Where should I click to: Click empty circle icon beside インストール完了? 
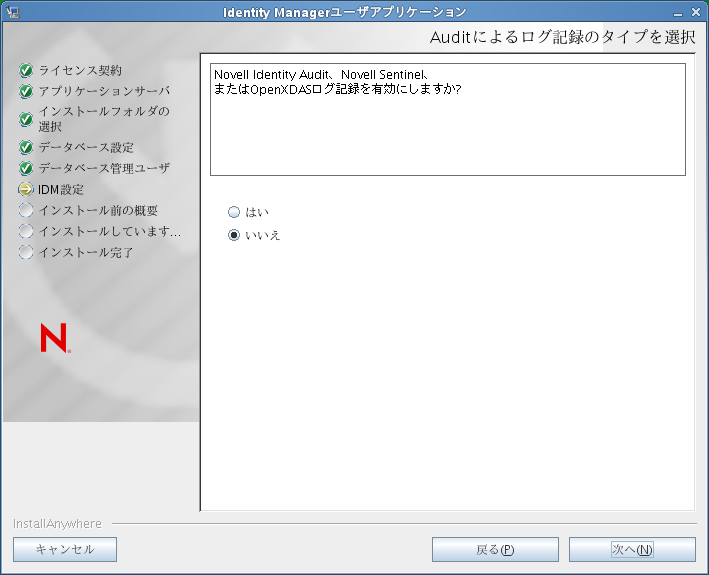point(26,252)
